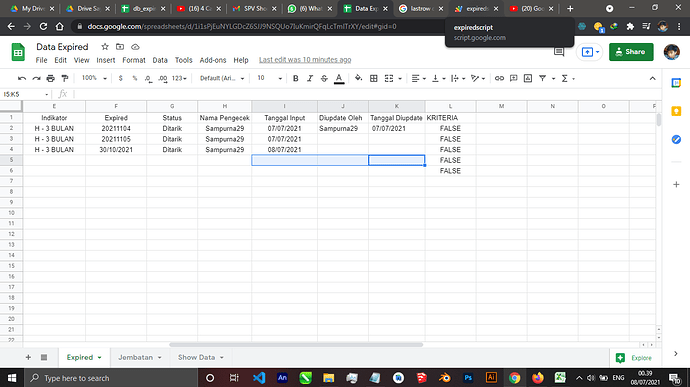Image resolution: width=690 pixels, height=387 pixels.
Task: Open Google Keep from side panel
Action: (x=676, y=111)
